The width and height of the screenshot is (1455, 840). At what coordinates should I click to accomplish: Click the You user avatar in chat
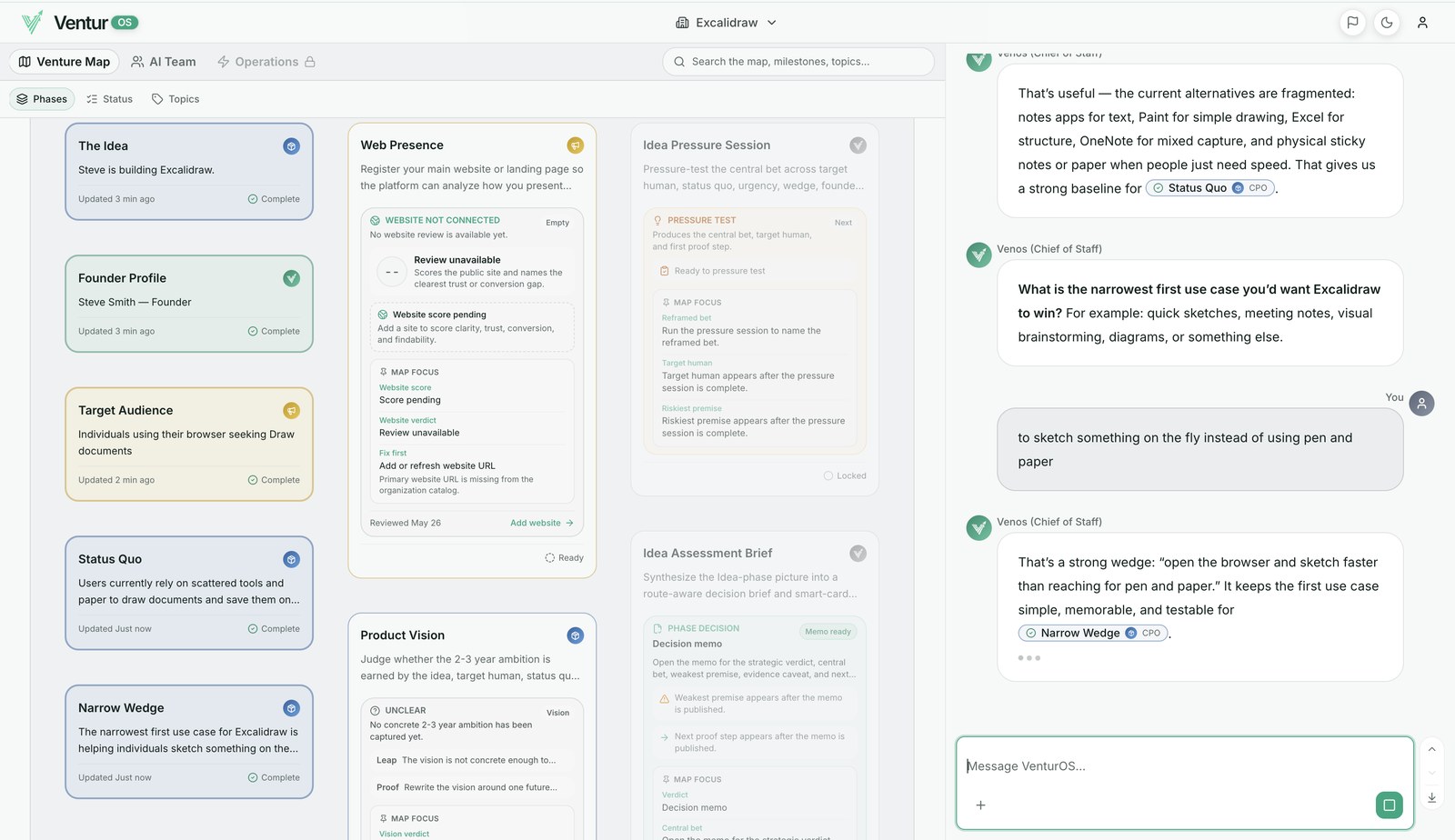point(1421,403)
